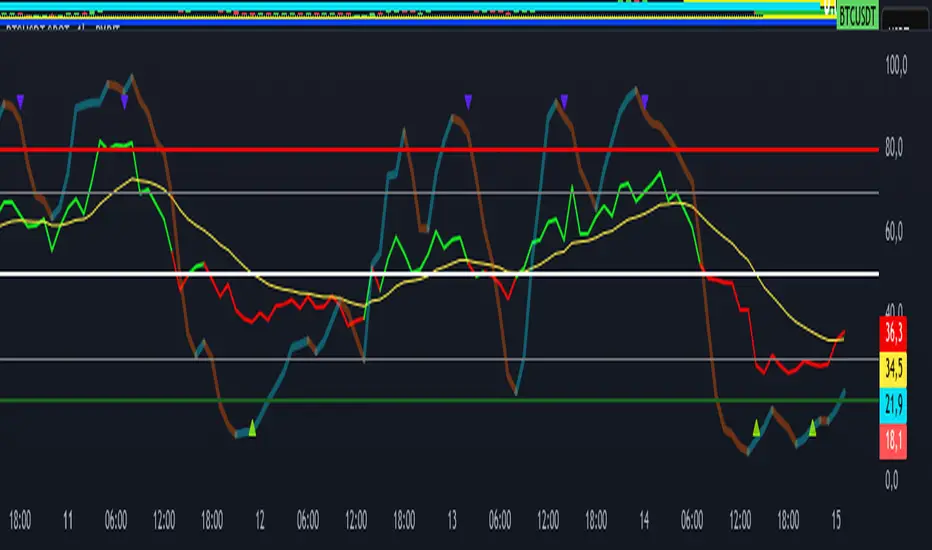Image resolution: width=932 pixels, height=550 pixels.
Task: Click the date 15 axis label
Action: pos(836,520)
